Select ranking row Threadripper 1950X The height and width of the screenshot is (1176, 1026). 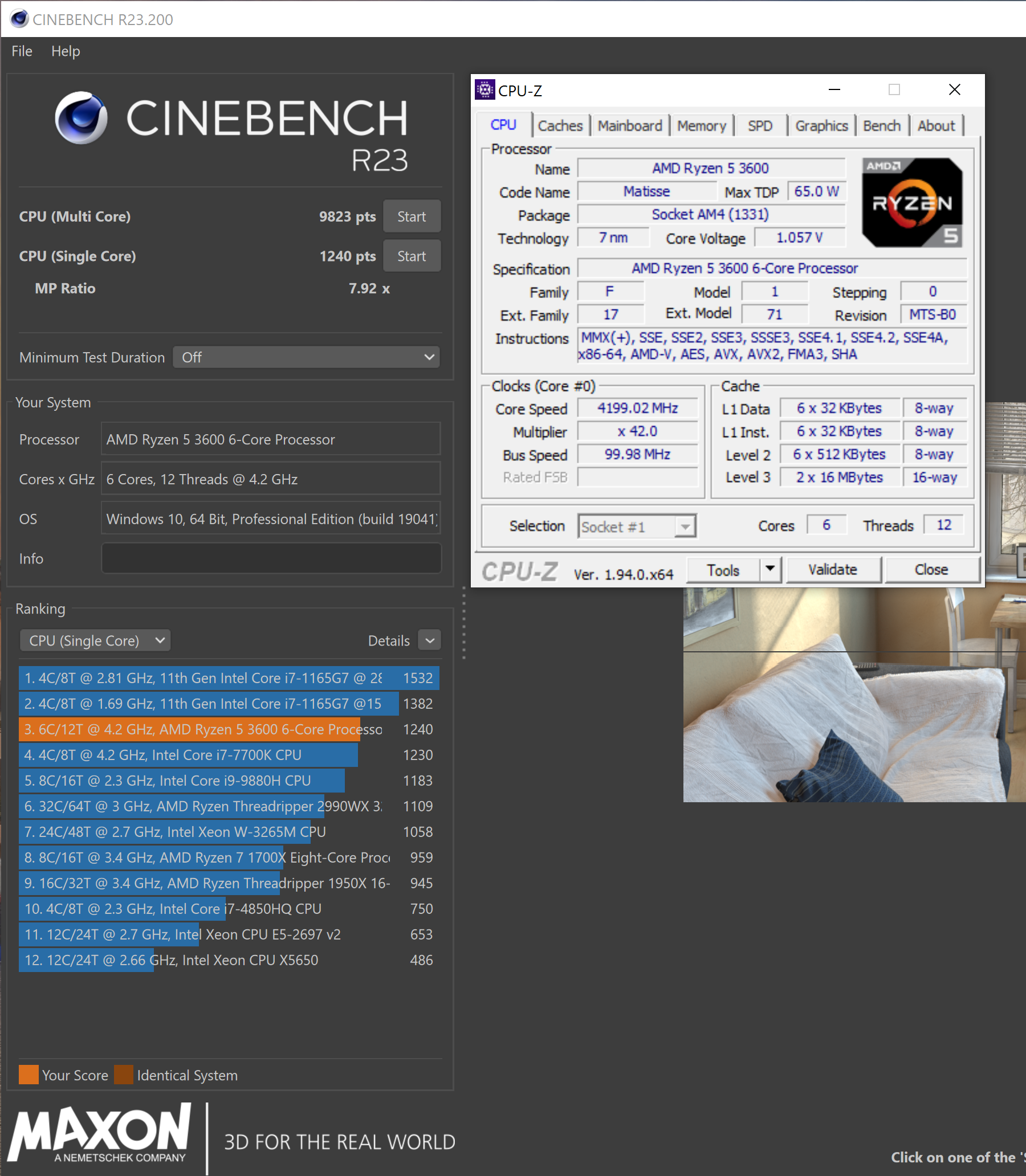229,883
